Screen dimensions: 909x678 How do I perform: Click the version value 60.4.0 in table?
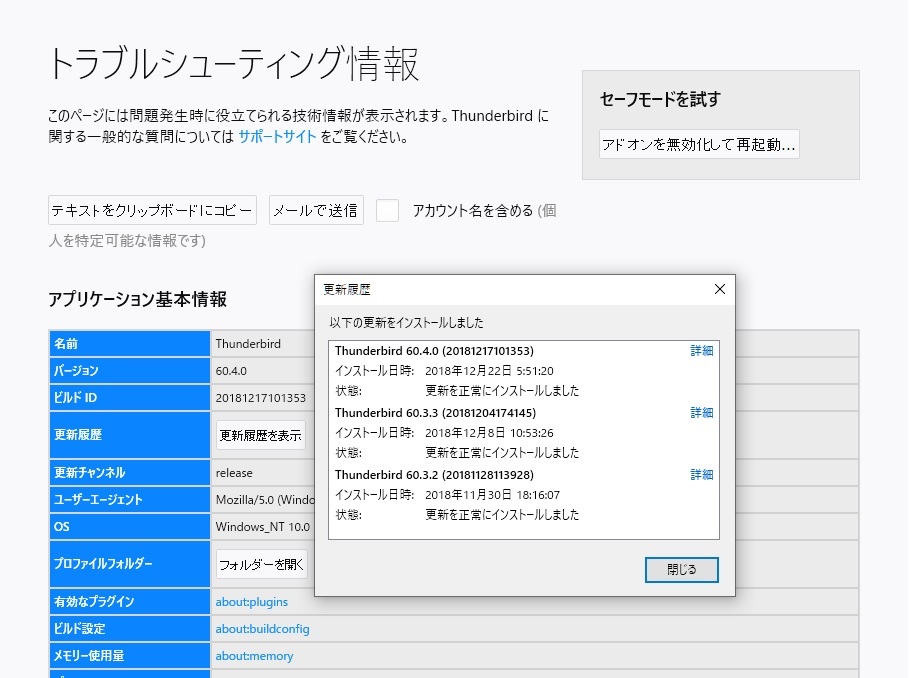231,371
